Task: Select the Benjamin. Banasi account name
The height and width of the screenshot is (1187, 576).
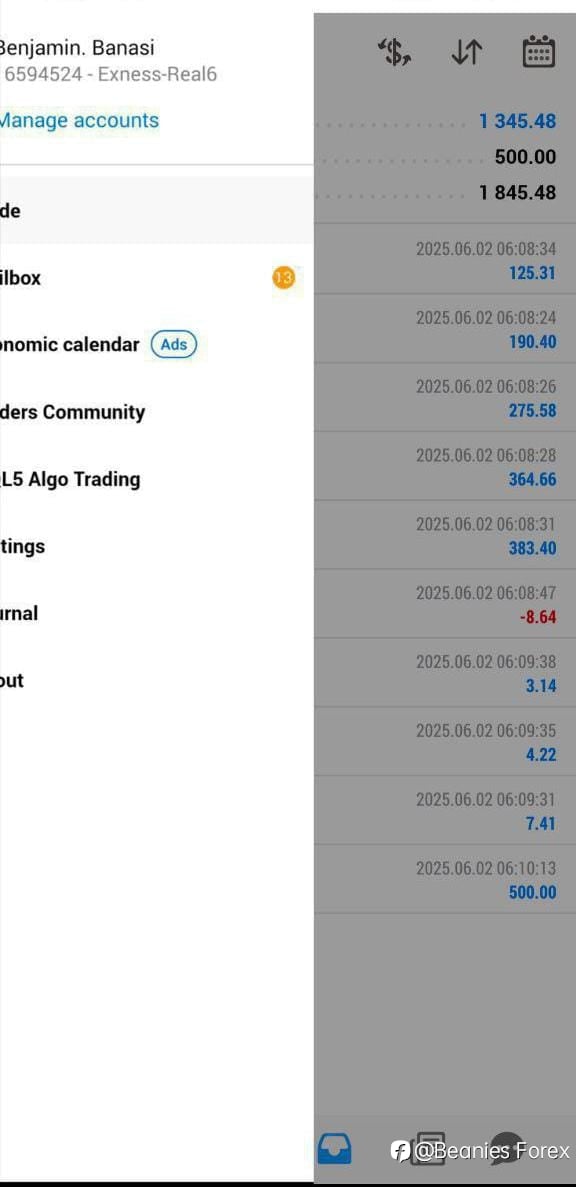Action: tap(76, 48)
